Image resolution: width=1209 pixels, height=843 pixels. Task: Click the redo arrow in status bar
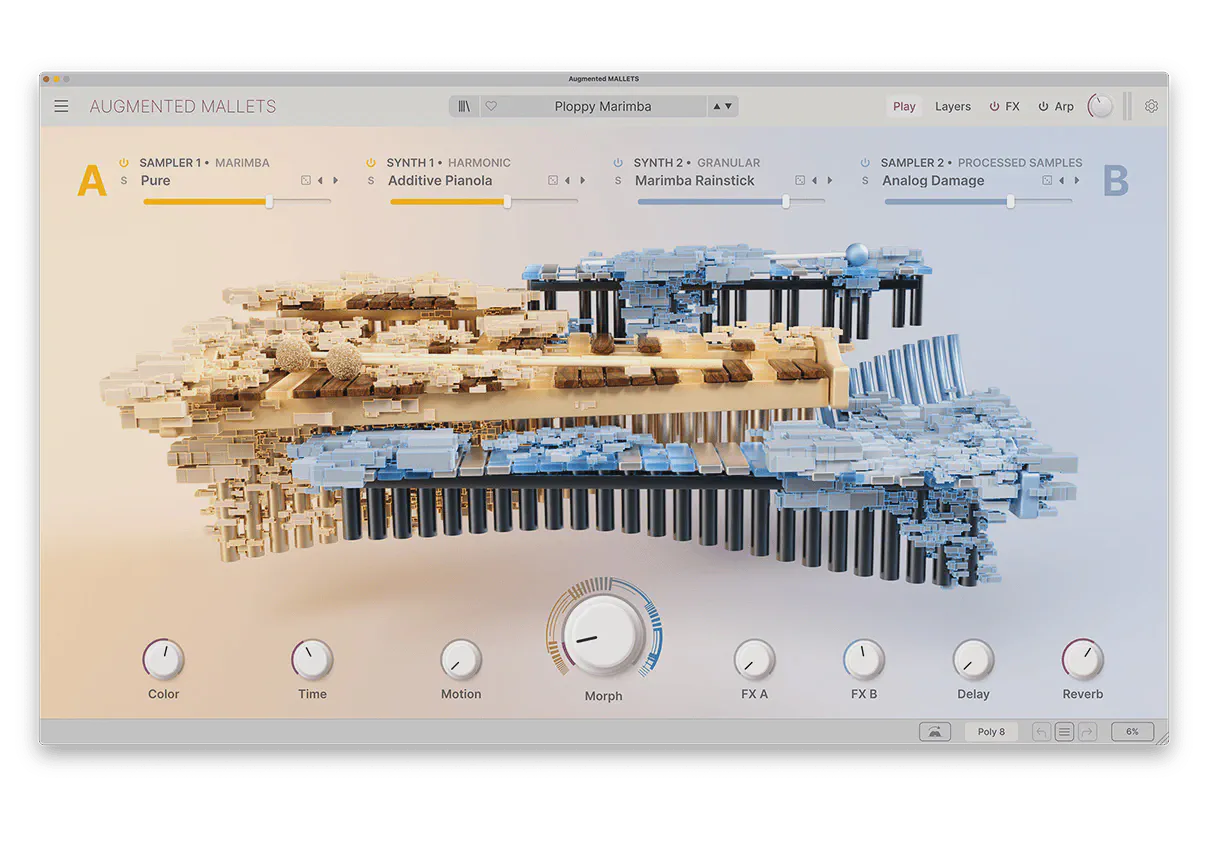coord(1088,732)
